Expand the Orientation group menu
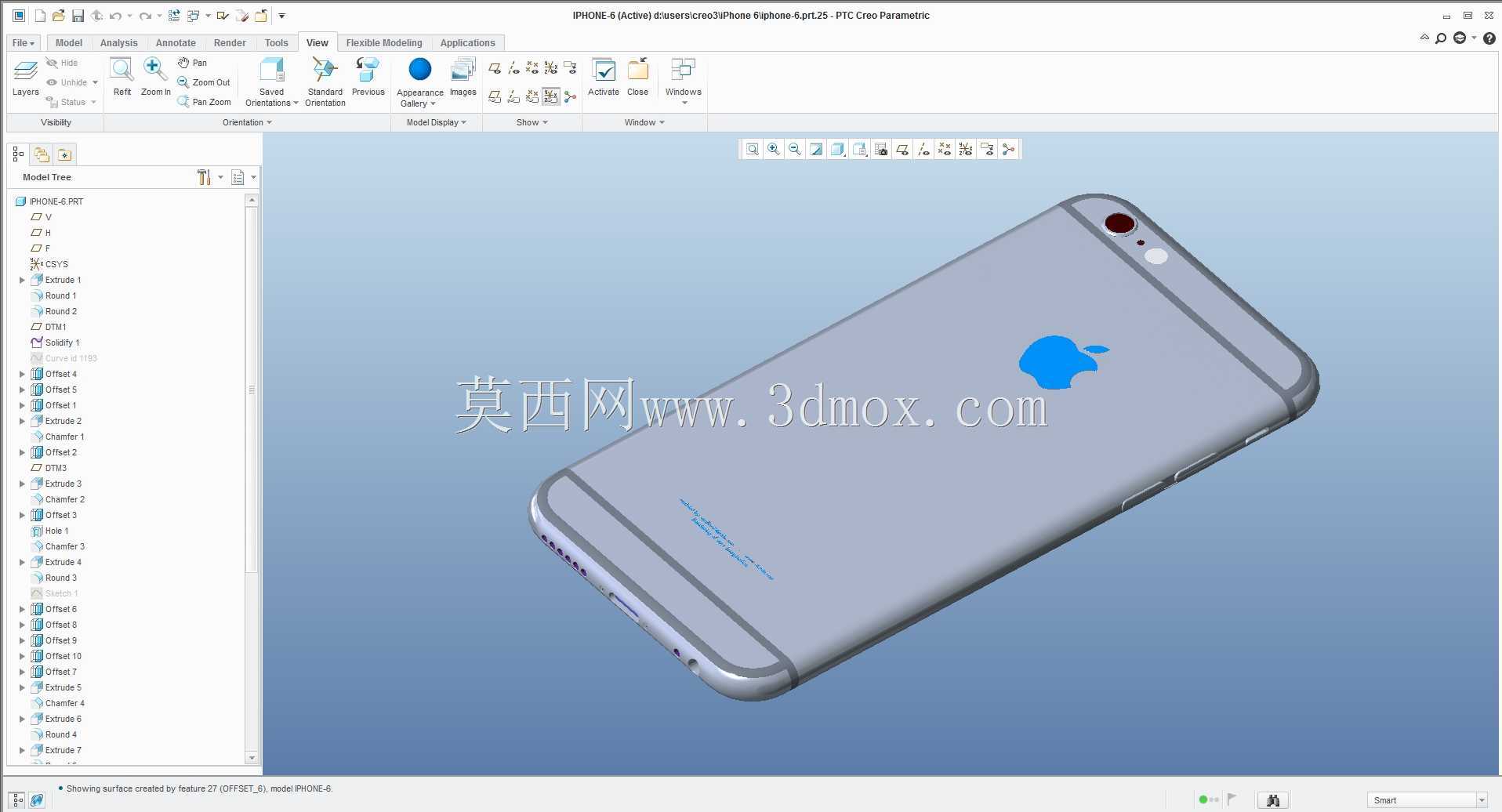Screen dimensions: 1502x812 247,122
